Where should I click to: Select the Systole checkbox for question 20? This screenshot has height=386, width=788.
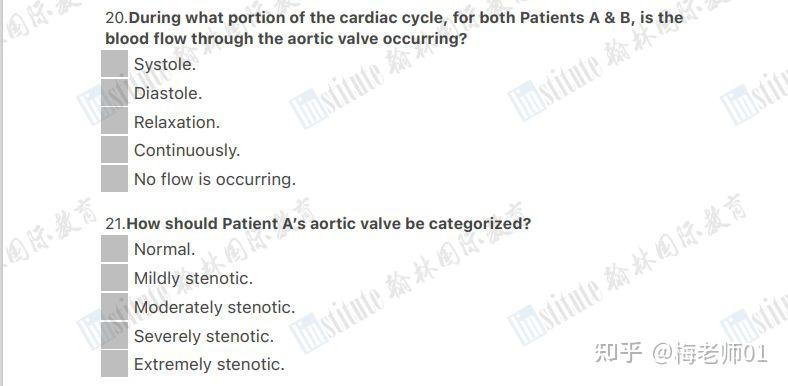pos(115,64)
